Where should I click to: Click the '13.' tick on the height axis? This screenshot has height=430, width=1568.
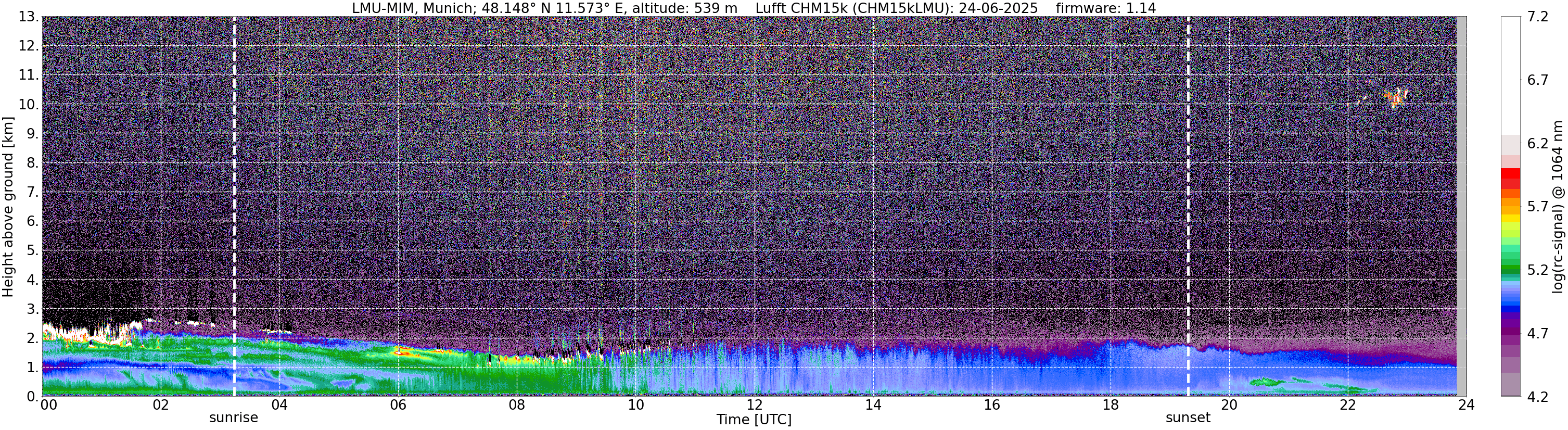point(29,17)
